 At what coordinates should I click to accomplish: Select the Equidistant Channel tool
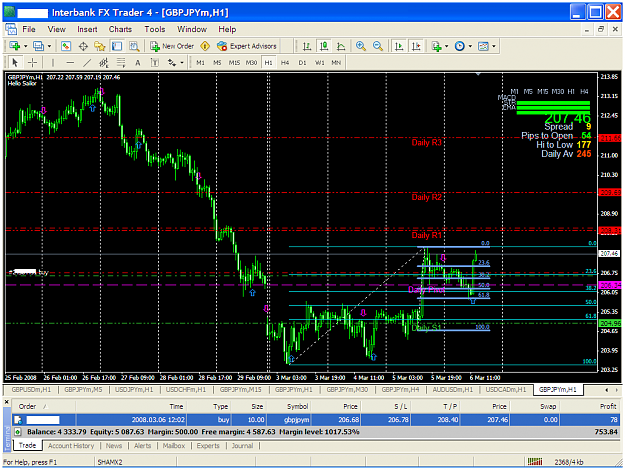104,63
